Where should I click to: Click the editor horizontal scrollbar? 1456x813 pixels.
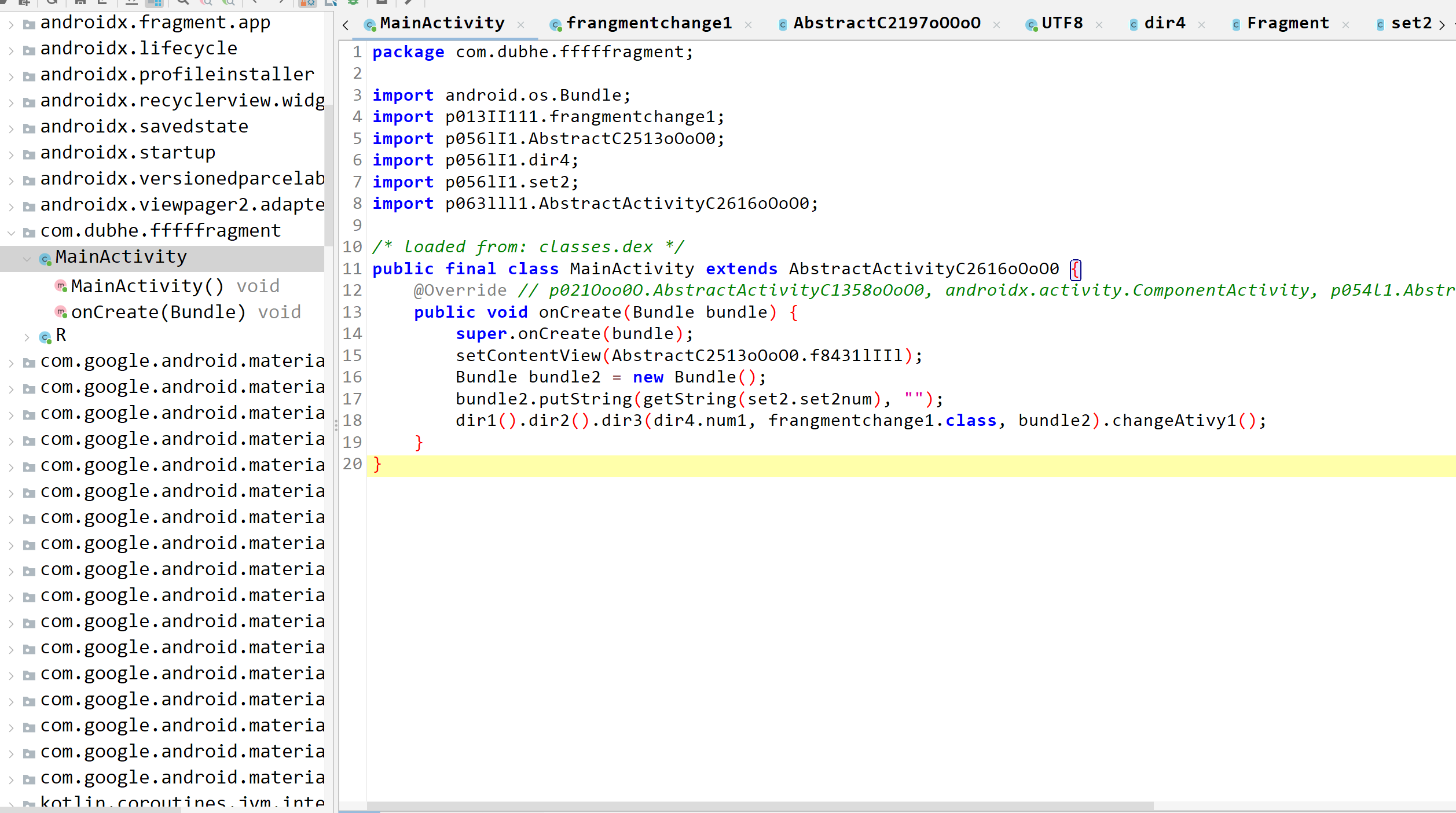(x=760, y=805)
